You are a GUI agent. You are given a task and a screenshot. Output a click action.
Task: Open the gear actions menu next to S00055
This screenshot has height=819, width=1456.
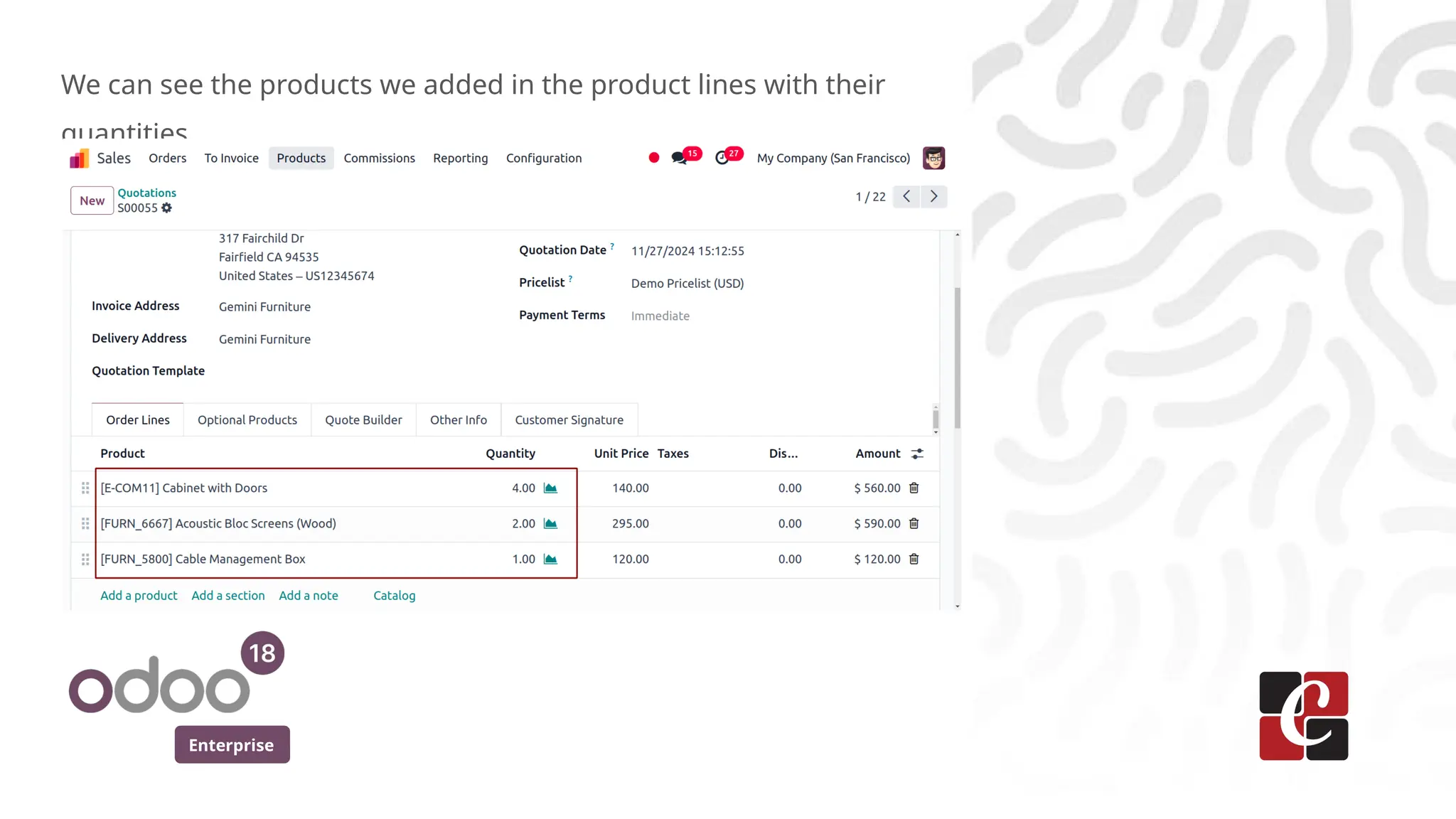(x=166, y=208)
